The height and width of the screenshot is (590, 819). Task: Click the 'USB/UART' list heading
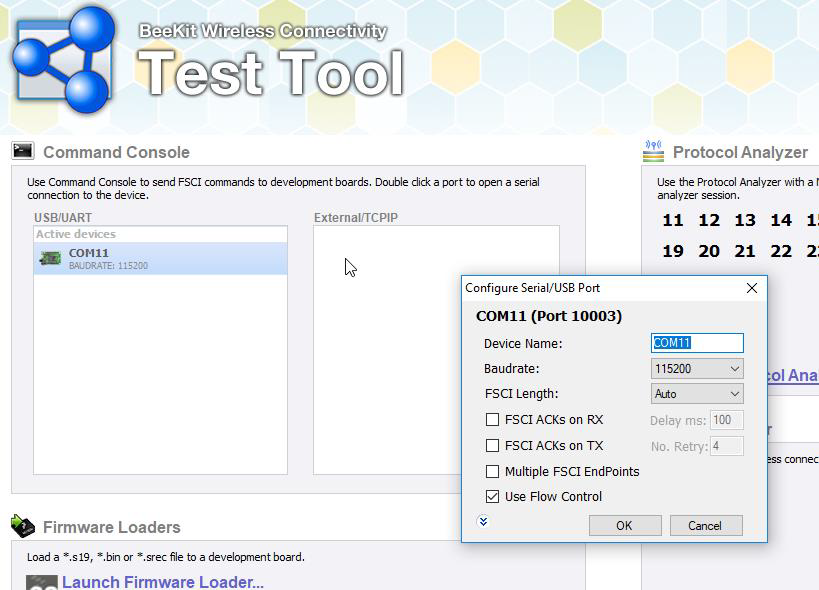coord(63,218)
